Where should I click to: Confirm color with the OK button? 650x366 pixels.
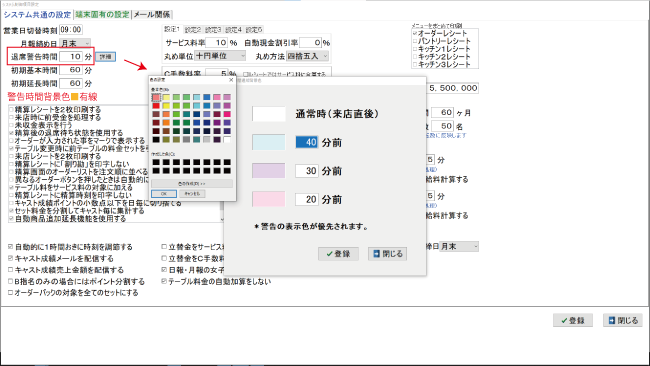(x=164, y=194)
